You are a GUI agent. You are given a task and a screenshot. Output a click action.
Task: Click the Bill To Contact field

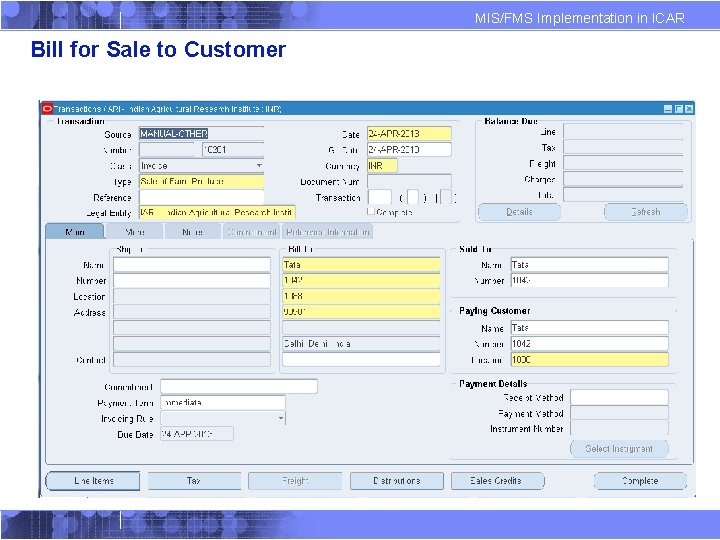361,360
